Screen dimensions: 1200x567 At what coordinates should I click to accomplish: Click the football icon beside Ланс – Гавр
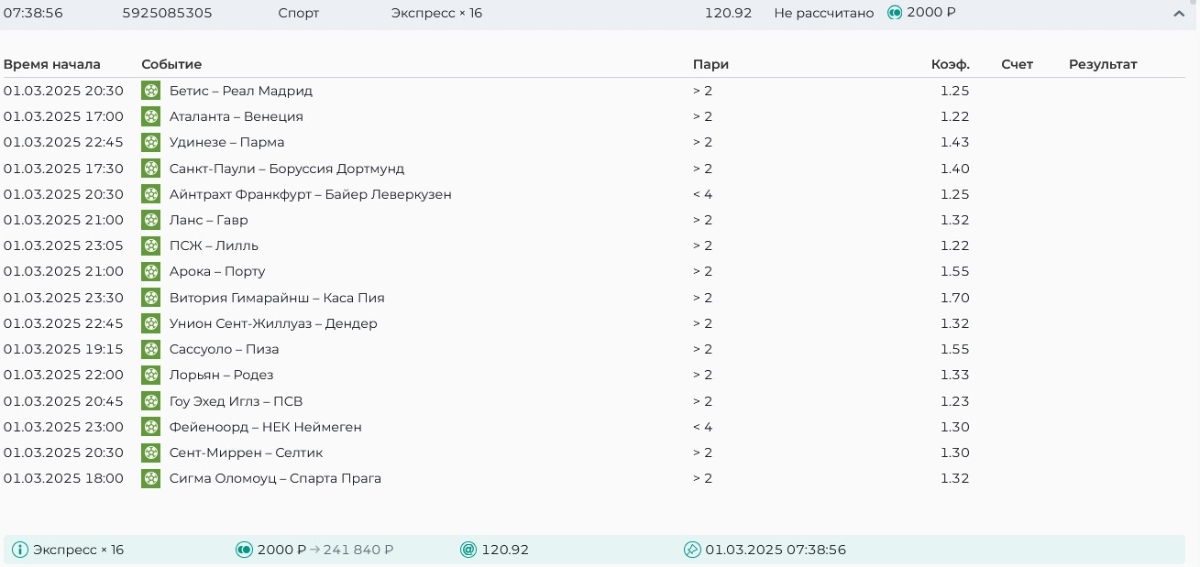[x=151, y=220]
